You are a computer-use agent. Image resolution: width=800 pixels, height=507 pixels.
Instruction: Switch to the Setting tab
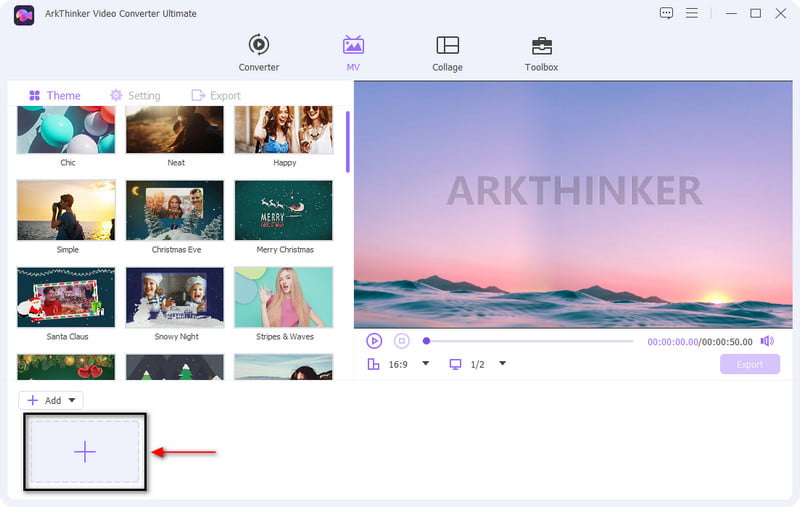[x=135, y=95]
